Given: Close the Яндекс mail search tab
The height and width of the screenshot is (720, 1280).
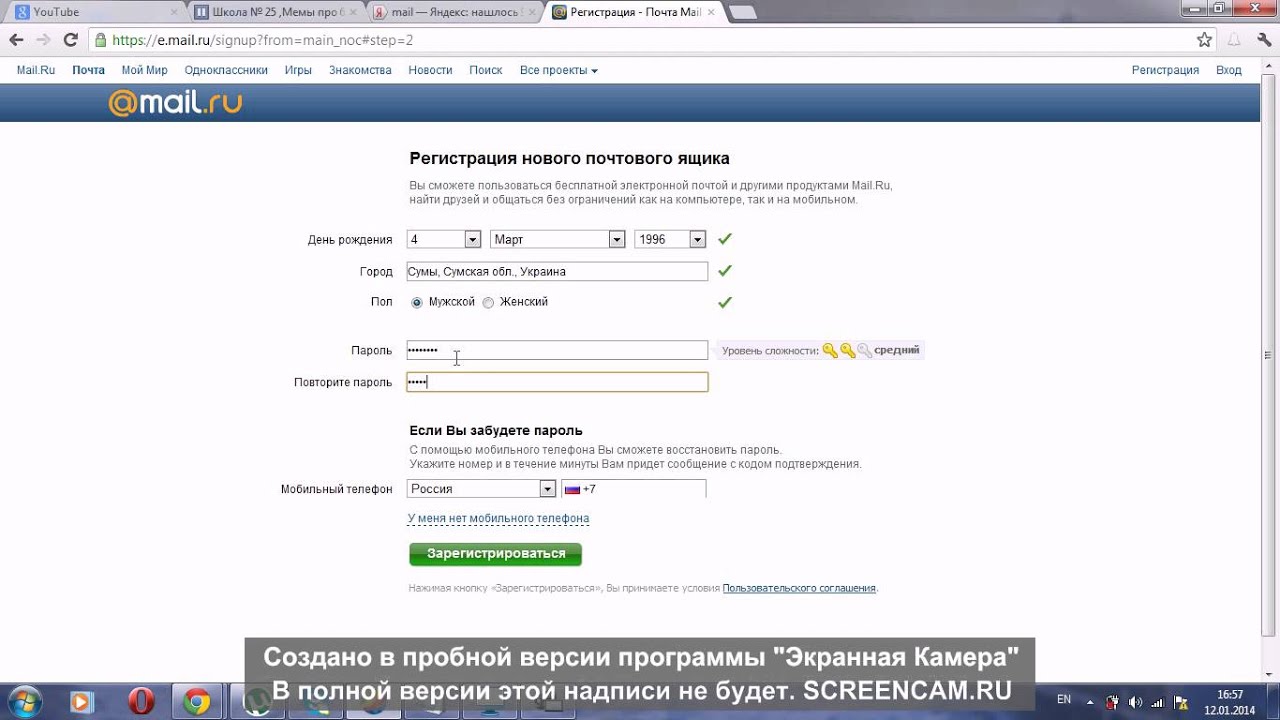Looking at the screenshot, I should [531, 13].
